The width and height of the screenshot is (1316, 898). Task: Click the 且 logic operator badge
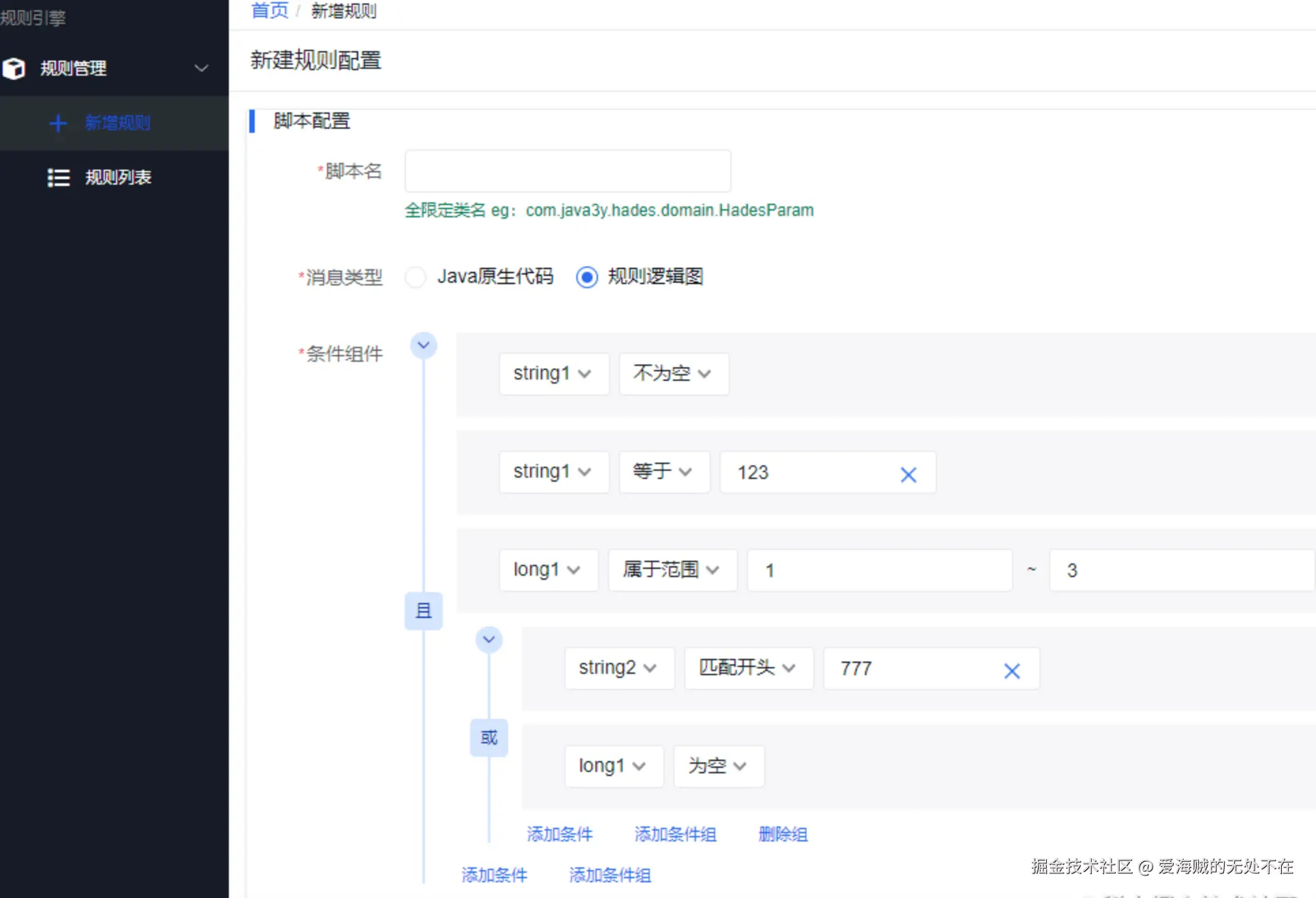(x=423, y=610)
